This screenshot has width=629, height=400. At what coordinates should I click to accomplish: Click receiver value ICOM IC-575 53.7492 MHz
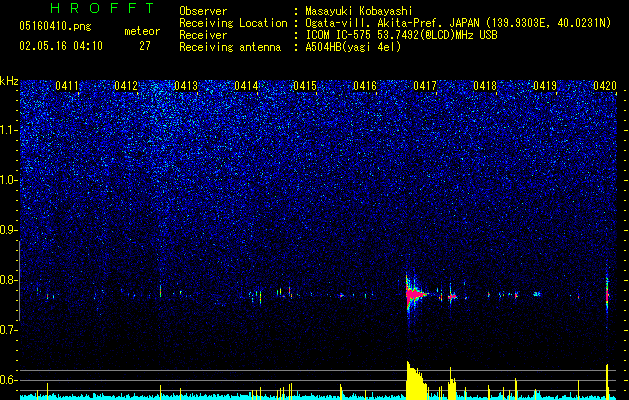(x=402, y=35)
